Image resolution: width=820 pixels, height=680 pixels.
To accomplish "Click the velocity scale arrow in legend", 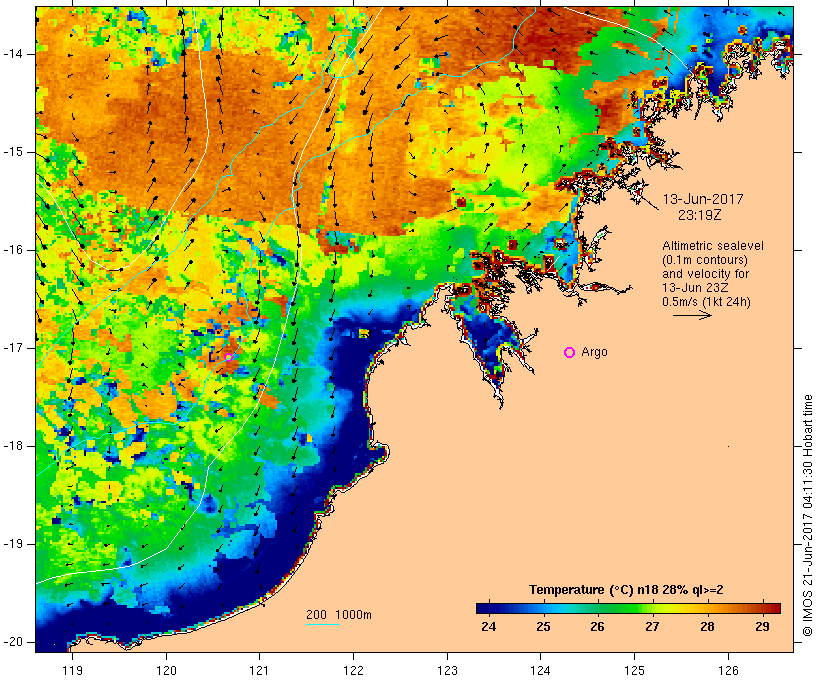I will pos(692,315).
